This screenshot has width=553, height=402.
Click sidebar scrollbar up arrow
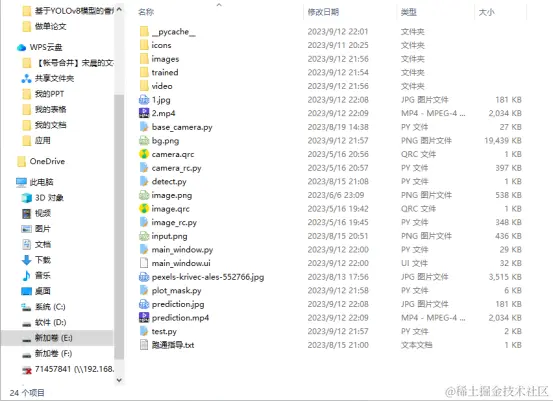point(119,10)
